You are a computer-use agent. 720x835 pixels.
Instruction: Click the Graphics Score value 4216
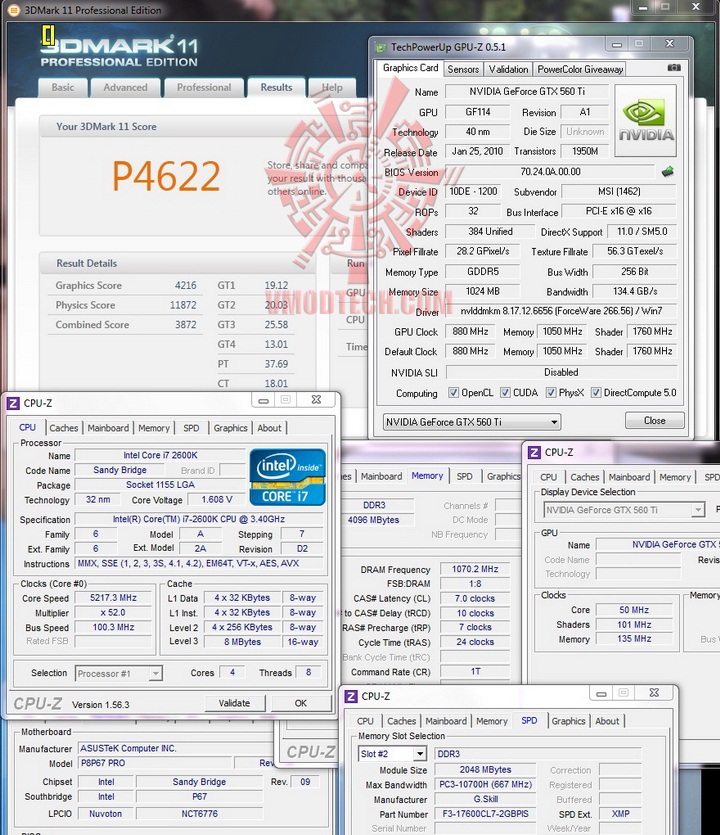pyautogui.click(x=185, y=285)
